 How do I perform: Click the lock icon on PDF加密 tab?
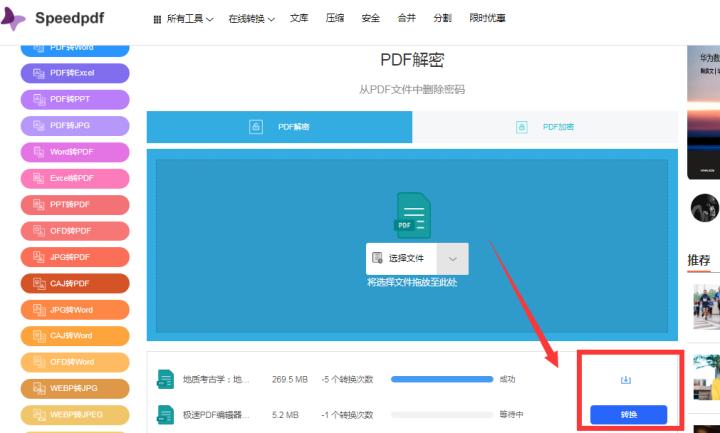point(522,127)
